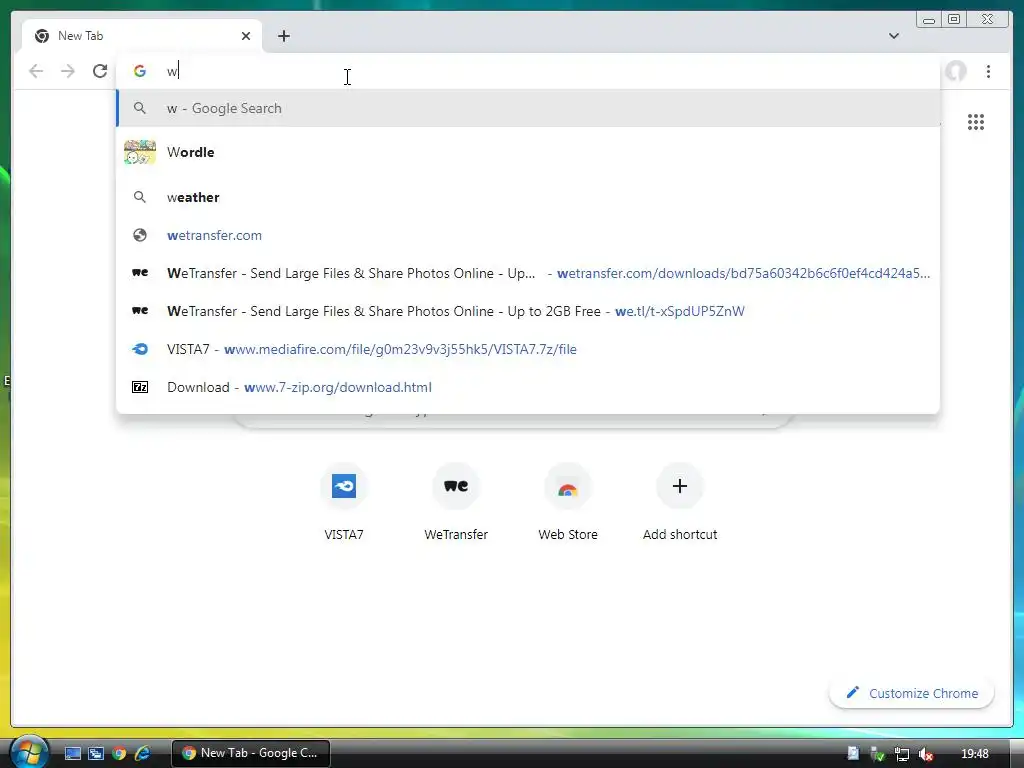
Task: Click the network tray icon
Action: [902, 754]
